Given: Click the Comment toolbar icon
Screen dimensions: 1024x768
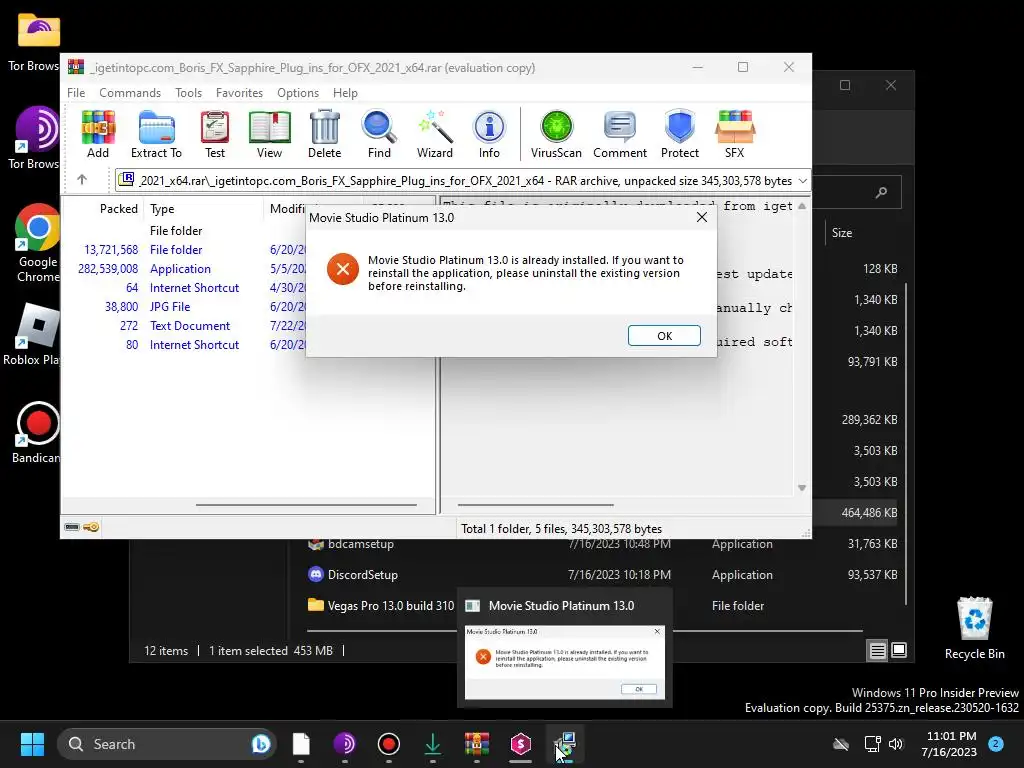Looking at the screenshot, I should [x=620, y=134].
